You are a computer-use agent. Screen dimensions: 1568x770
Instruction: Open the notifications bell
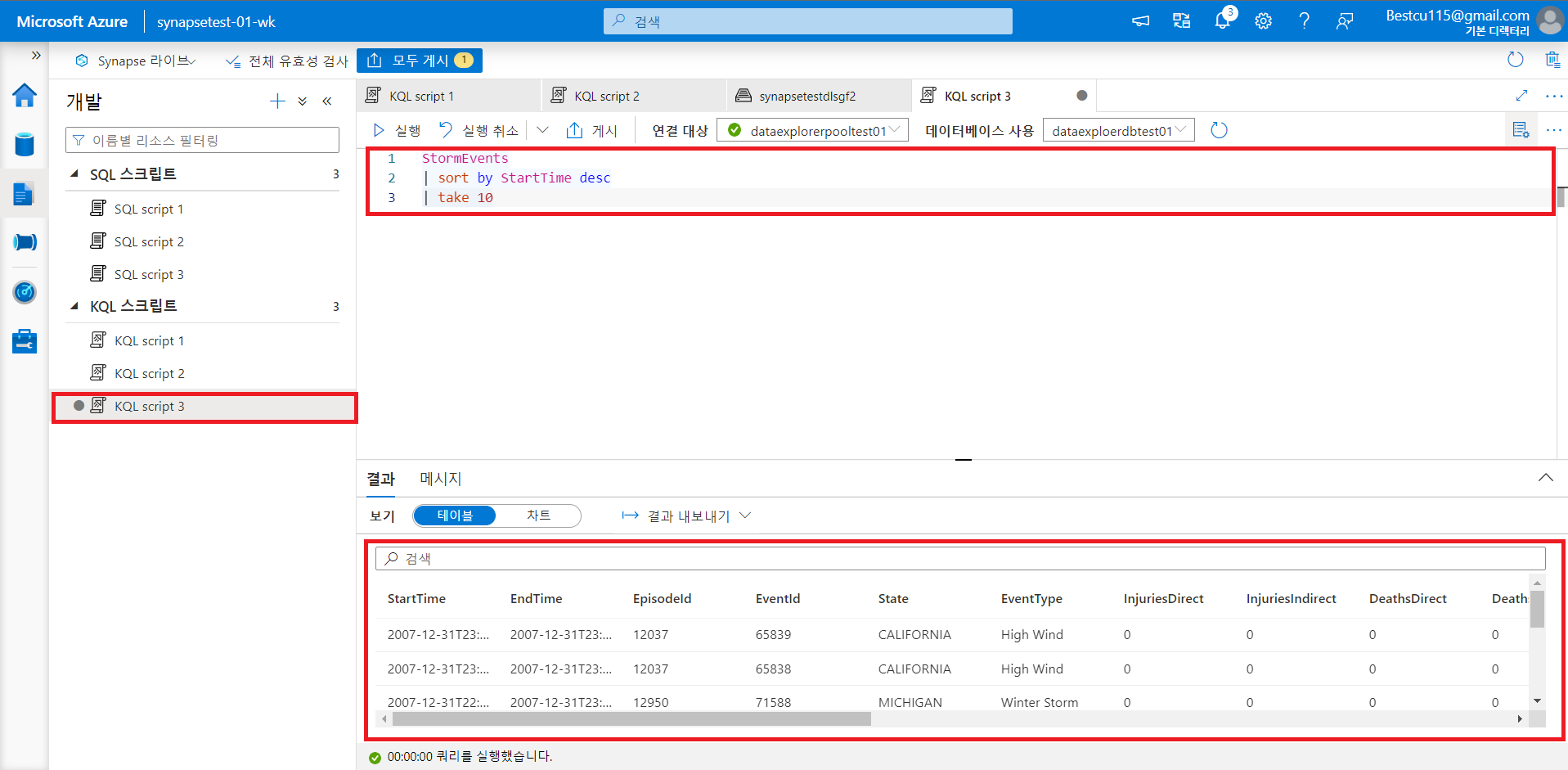(1223, 21)
